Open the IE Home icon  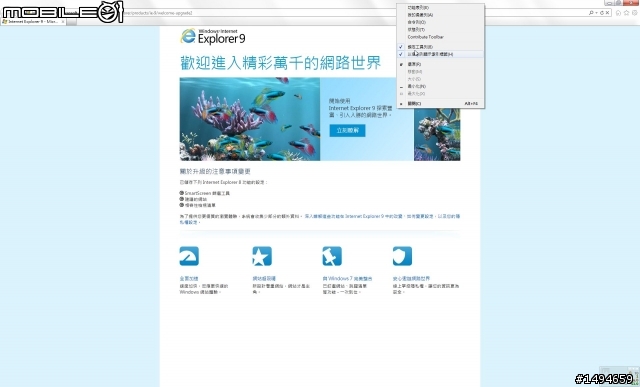pyautogui.click(x=618, y=13)
